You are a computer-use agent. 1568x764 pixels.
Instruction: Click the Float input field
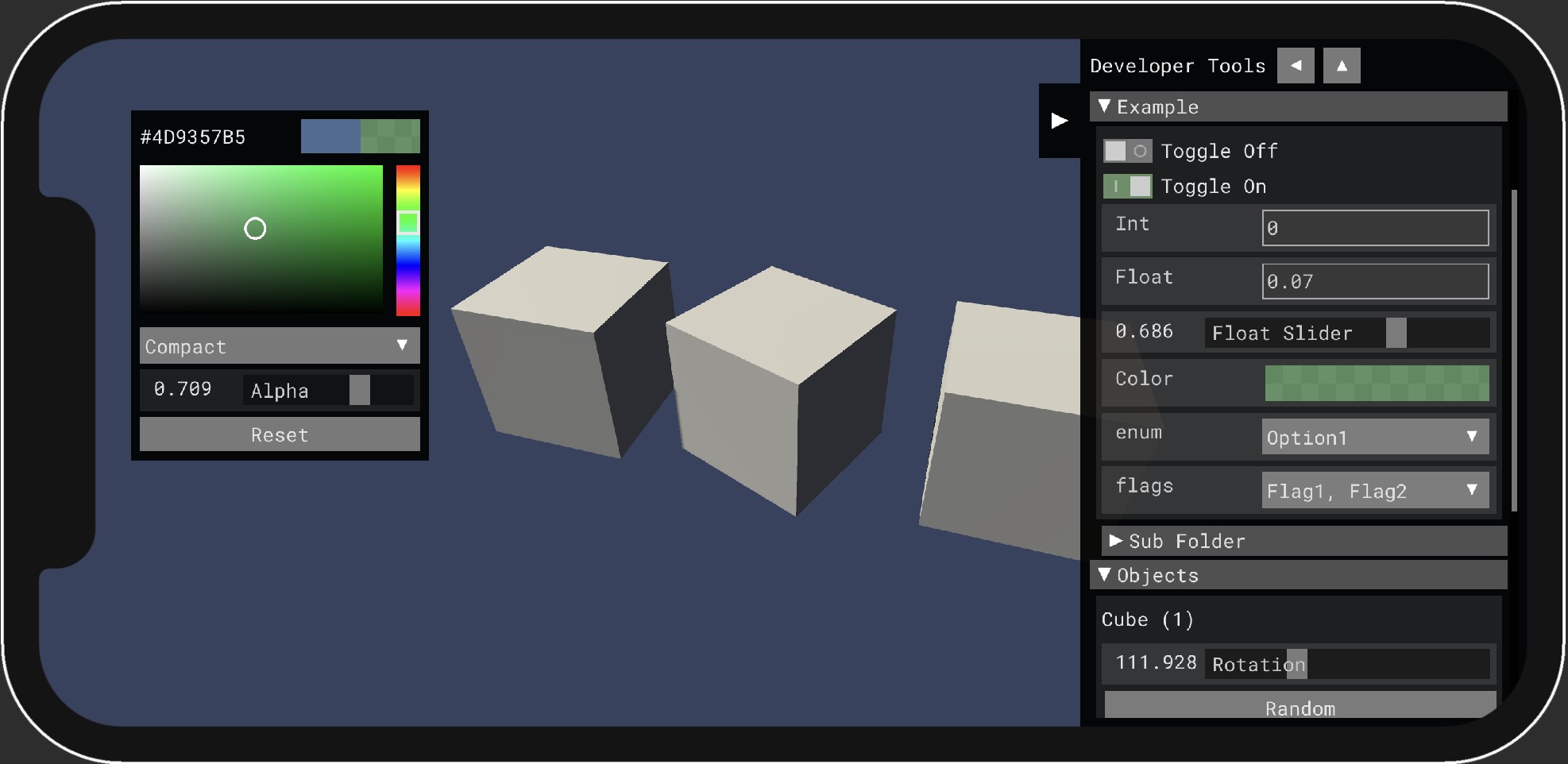point(1374,282)
